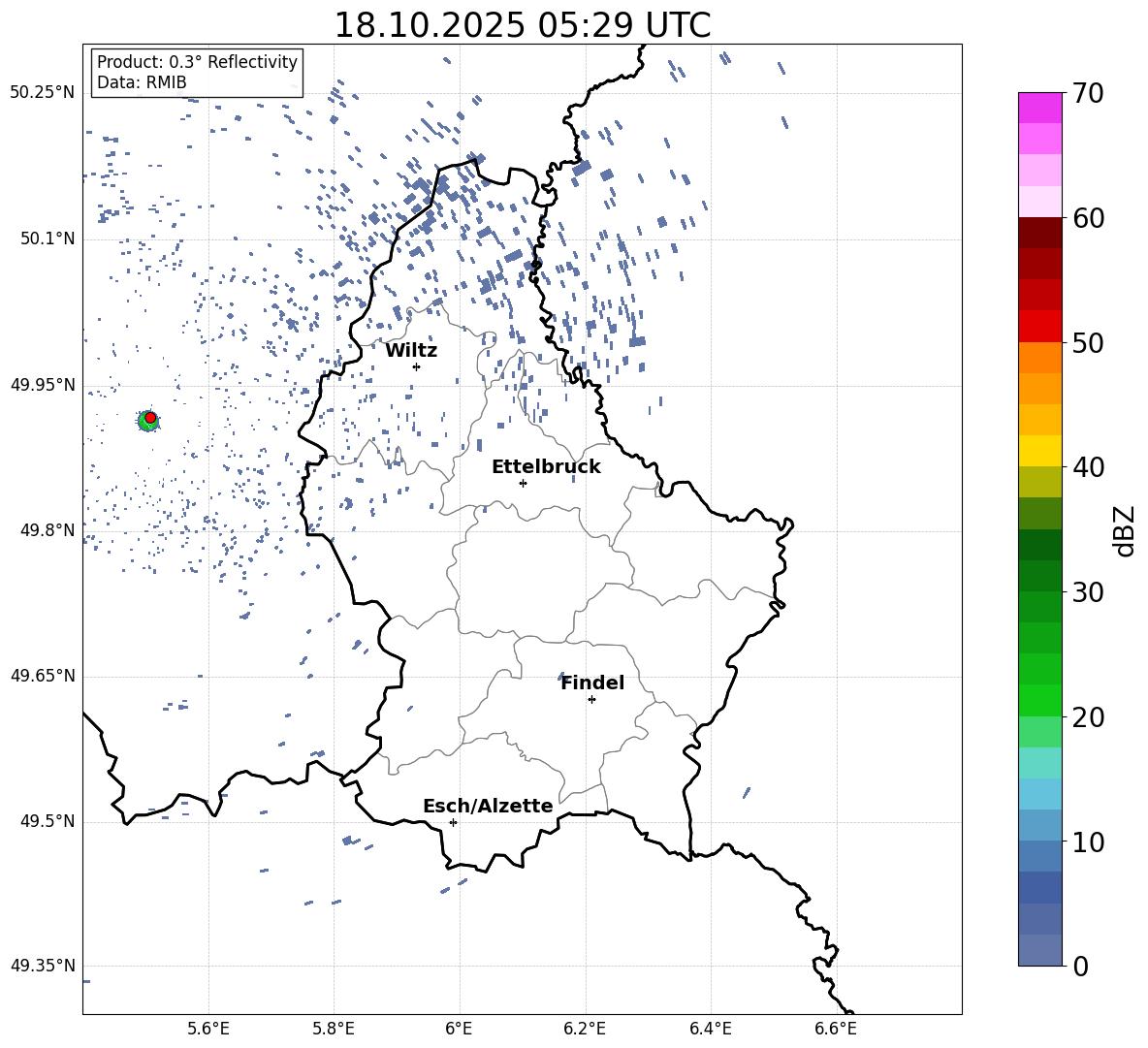Click the 49.8°N latitude label

point(48,530)
